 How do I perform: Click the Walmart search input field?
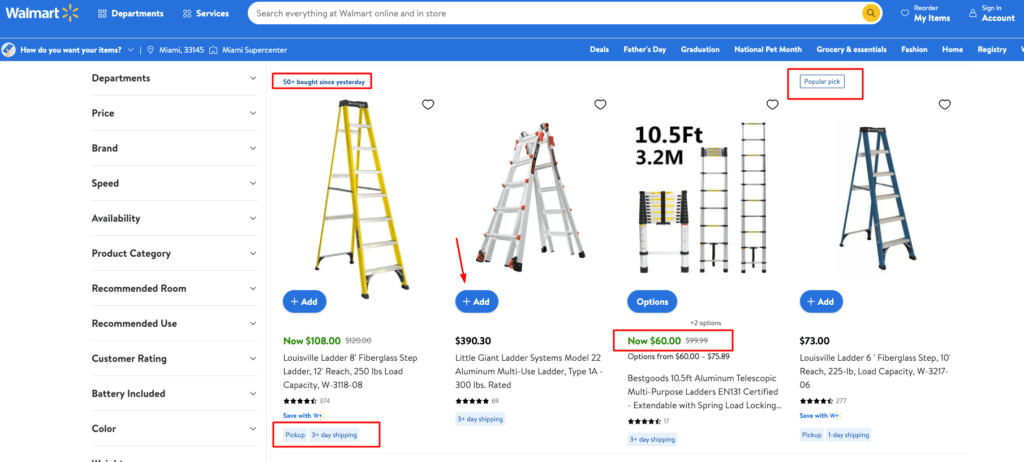550,14
